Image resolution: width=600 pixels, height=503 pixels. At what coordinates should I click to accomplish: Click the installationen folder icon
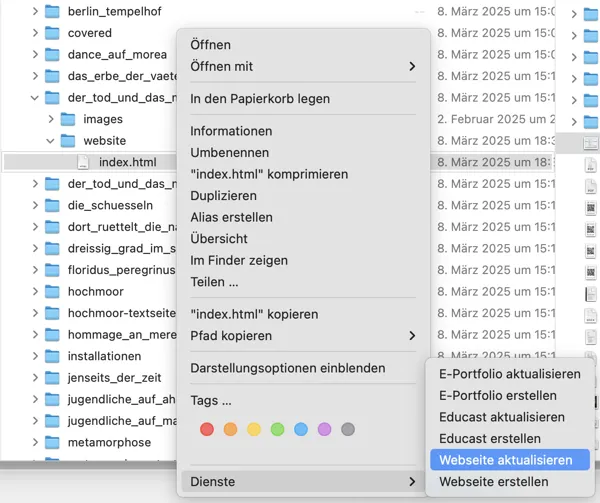pos(52,356)
